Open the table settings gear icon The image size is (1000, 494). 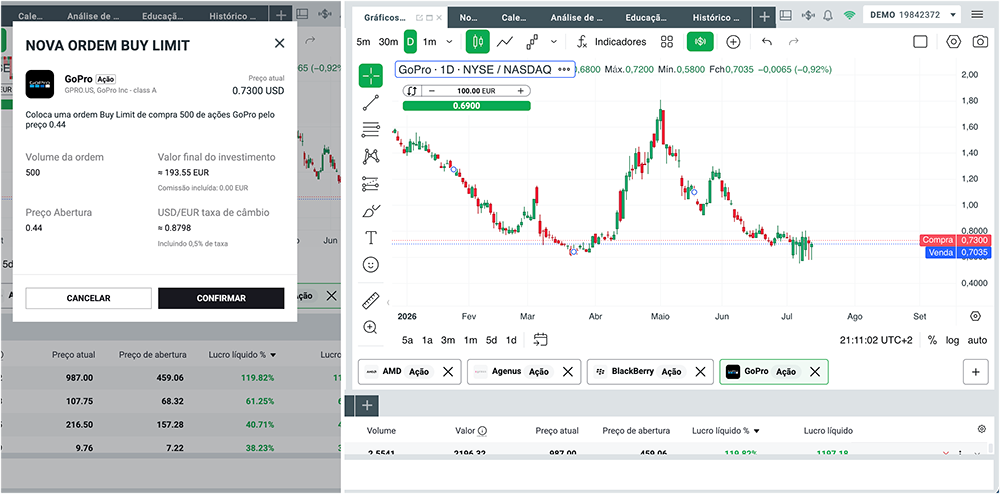(982, 429)
